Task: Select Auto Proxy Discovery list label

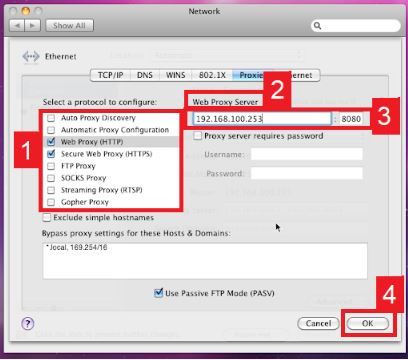Action: tap(98, 118)
